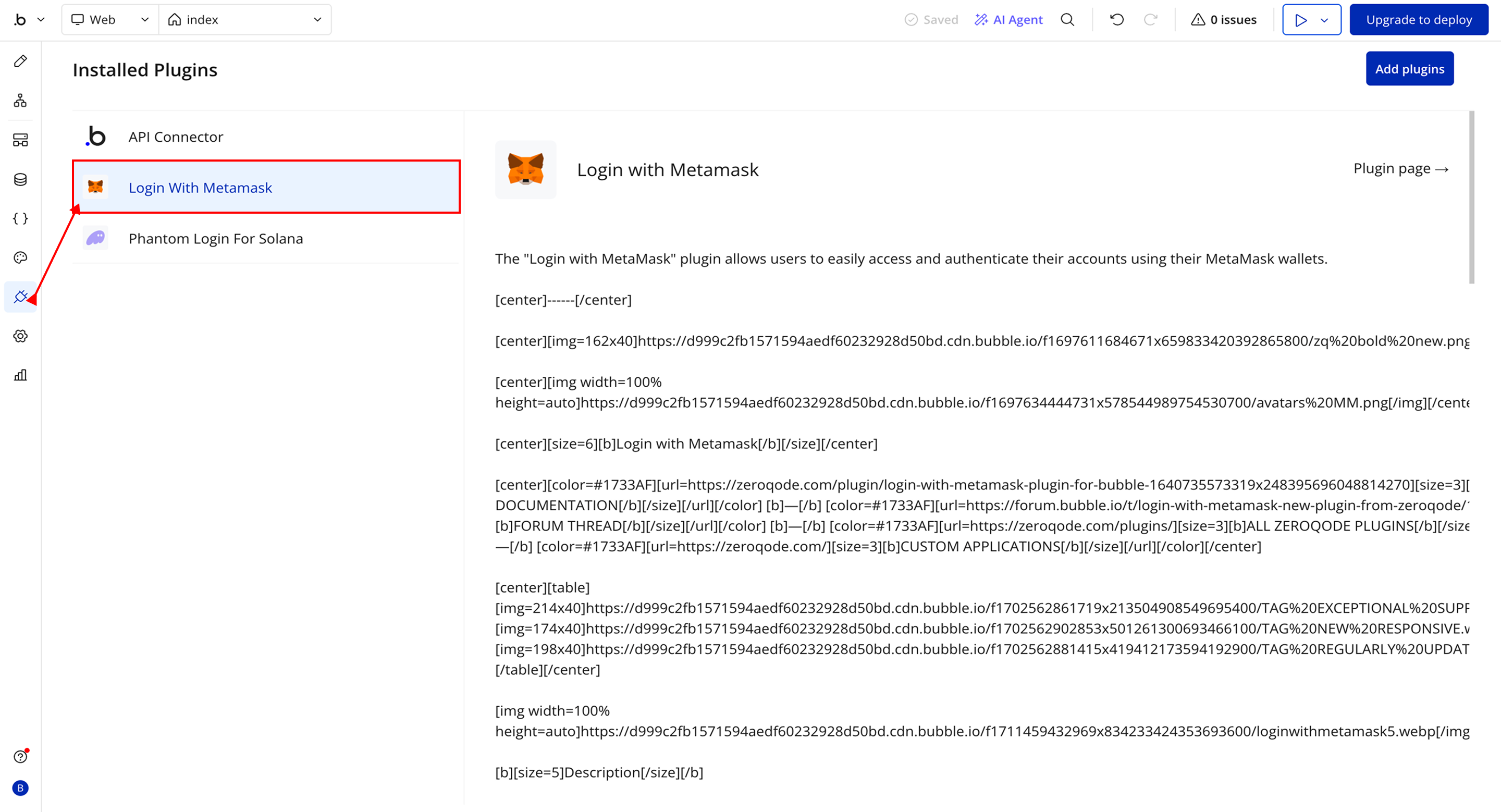Open the Settings gear icon in sidebar
The height and width of the screenshot is (812, 1501).
[20, 336]
